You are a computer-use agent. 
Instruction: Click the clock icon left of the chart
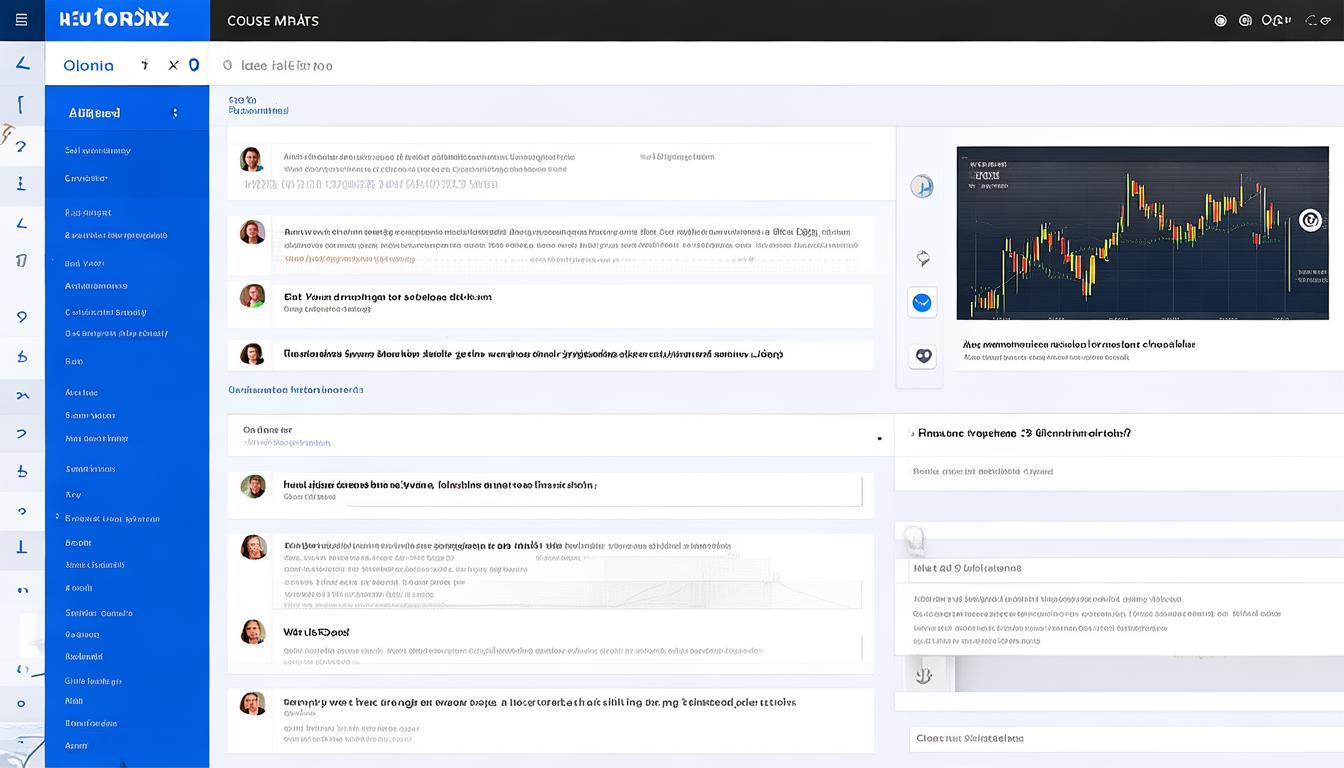(x=922, y=186)
